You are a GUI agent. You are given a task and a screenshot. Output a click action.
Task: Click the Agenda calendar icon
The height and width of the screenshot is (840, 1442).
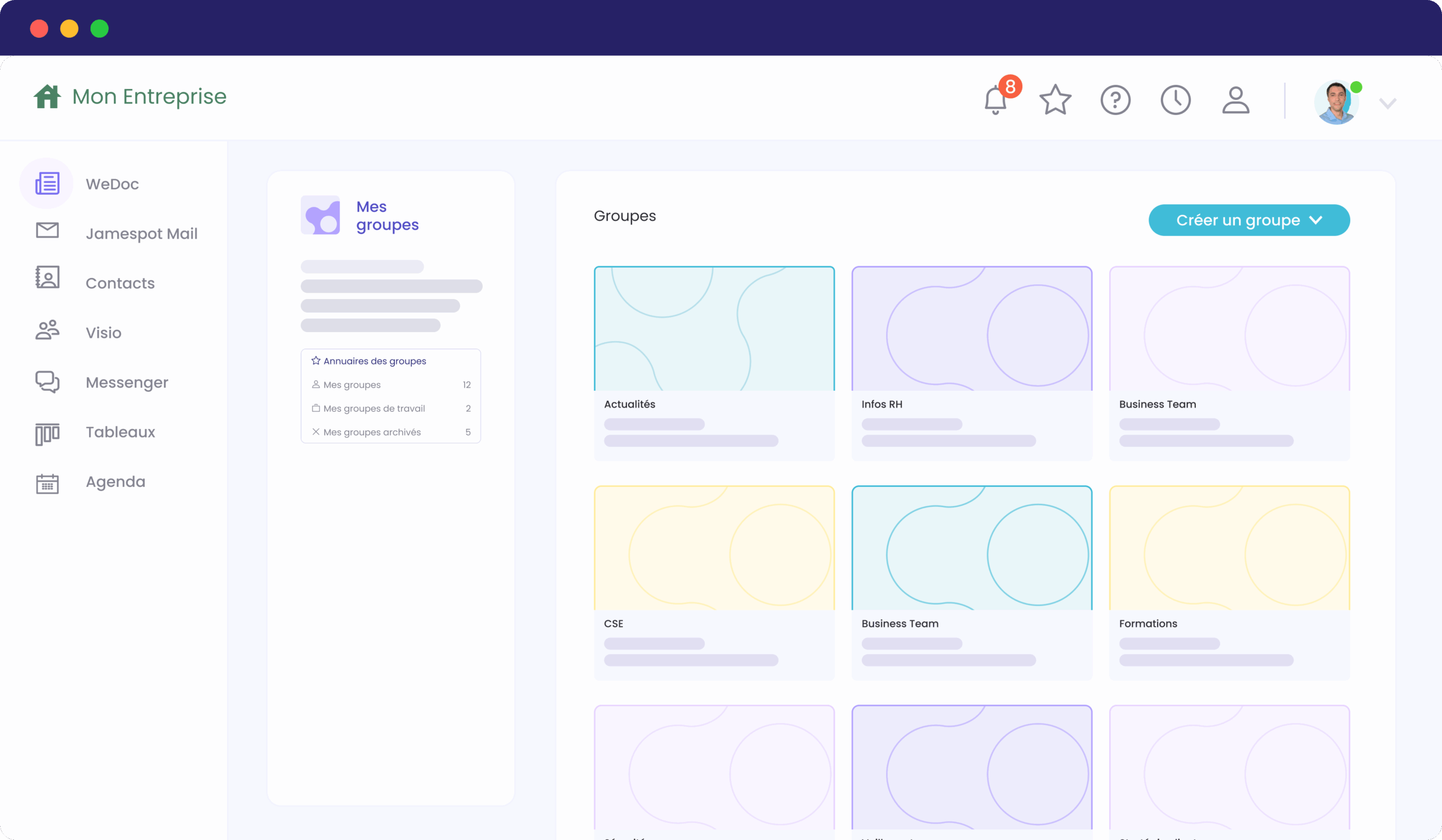[47, 483]
